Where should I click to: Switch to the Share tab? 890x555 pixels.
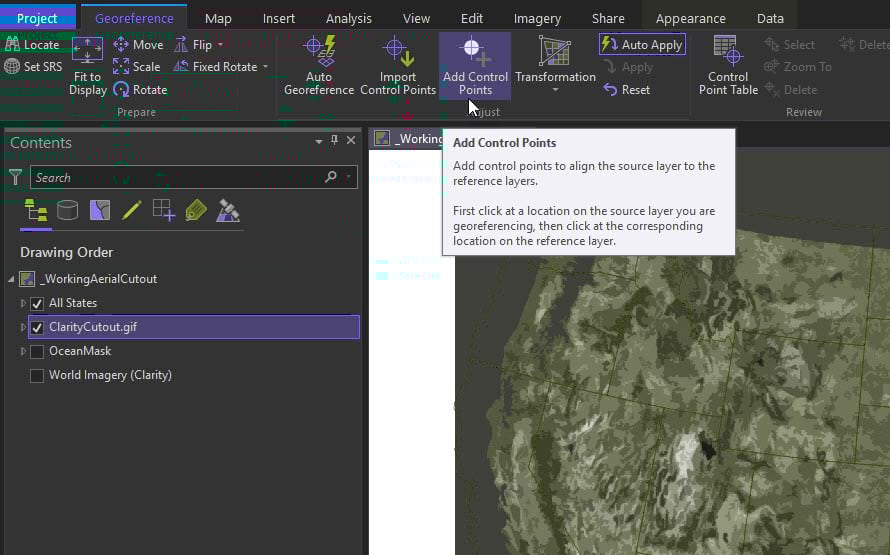click(608, 18)
